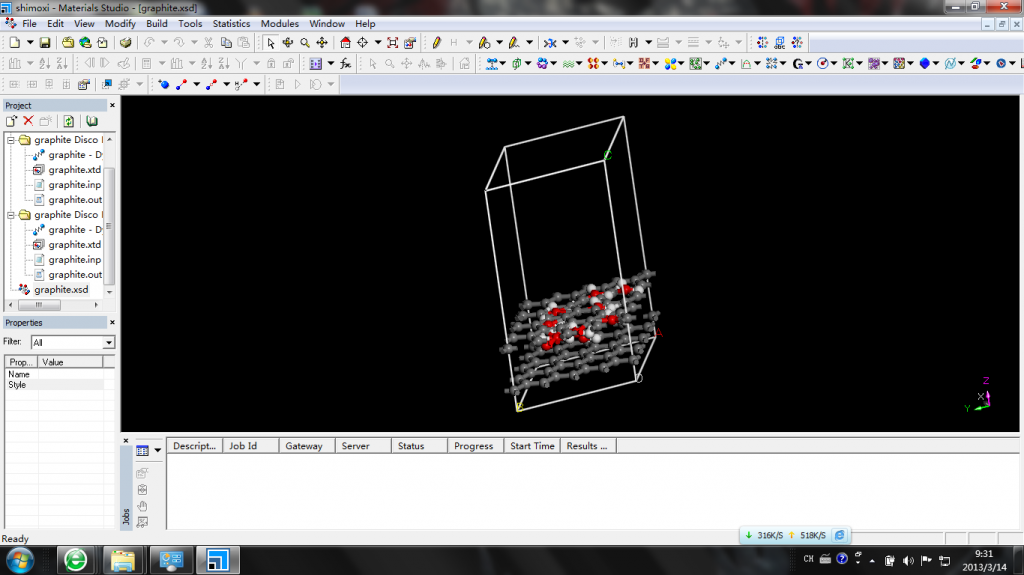Screen dimensions: 1024x575
Task: Click the blue polyhedron module icon
Action: tap(925, 63)
